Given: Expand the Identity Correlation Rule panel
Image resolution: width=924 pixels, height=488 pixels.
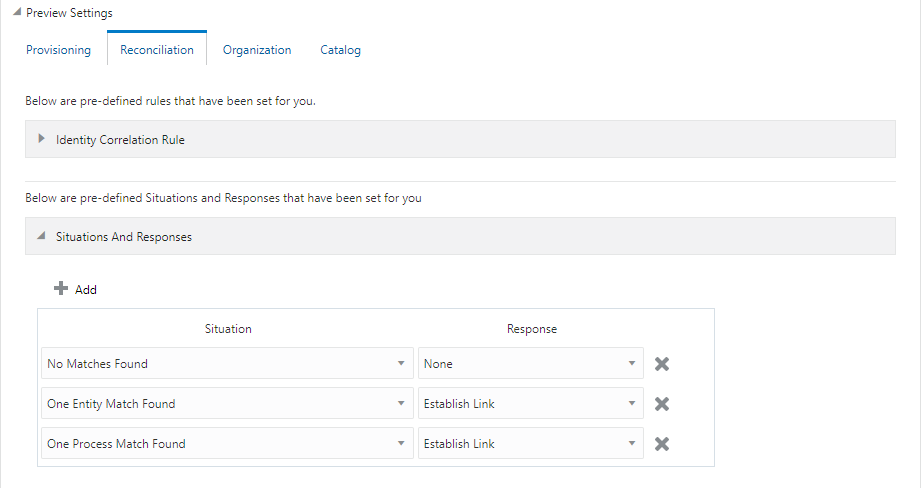Looking at the screenshot, I should click(41, 139).
